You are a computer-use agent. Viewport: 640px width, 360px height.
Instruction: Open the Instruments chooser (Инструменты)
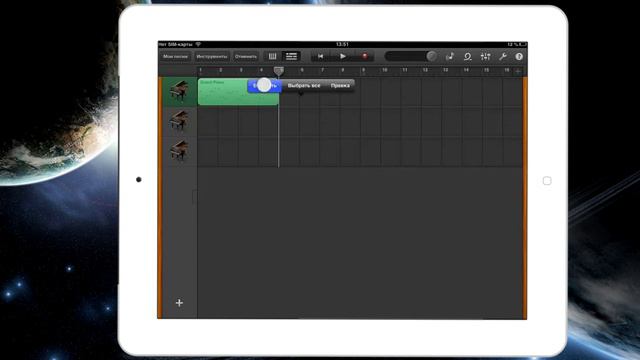(212, 56)
